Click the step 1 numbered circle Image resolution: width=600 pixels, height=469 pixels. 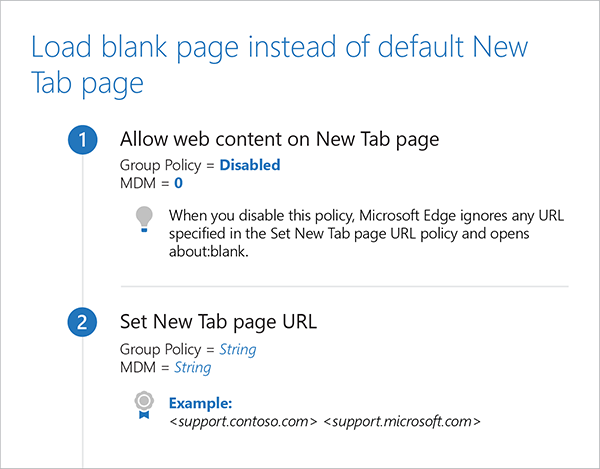click(82, 141)
